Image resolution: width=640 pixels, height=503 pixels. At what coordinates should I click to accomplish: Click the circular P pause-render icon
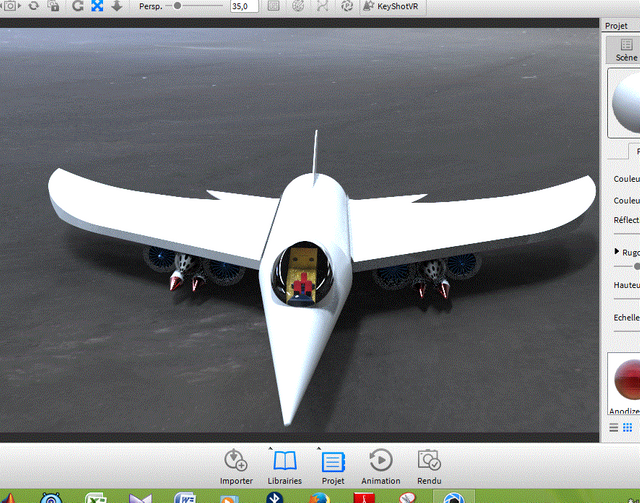347,6
